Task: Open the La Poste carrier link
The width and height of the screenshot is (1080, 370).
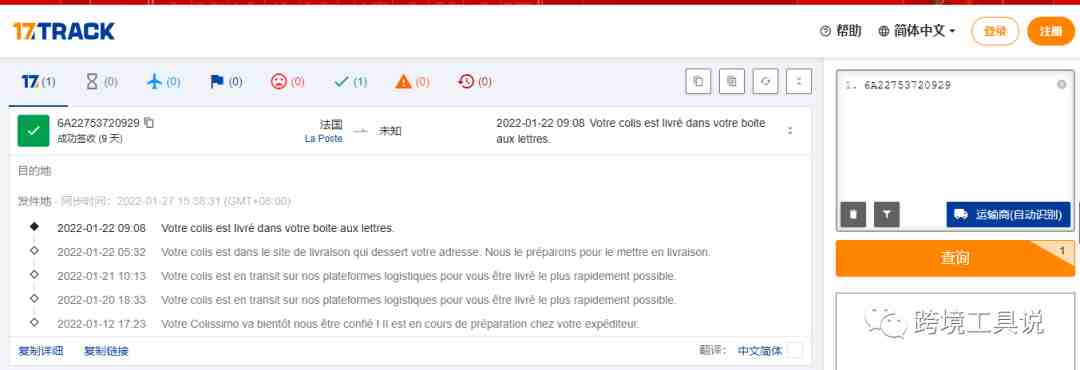Action: 324,138
